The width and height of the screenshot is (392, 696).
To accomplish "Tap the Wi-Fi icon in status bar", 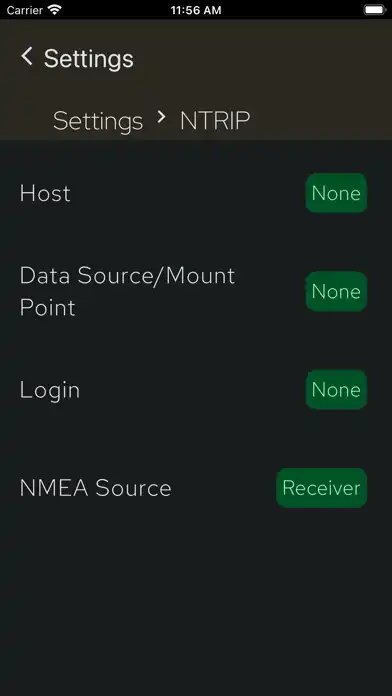I will [x=55, y=10].
